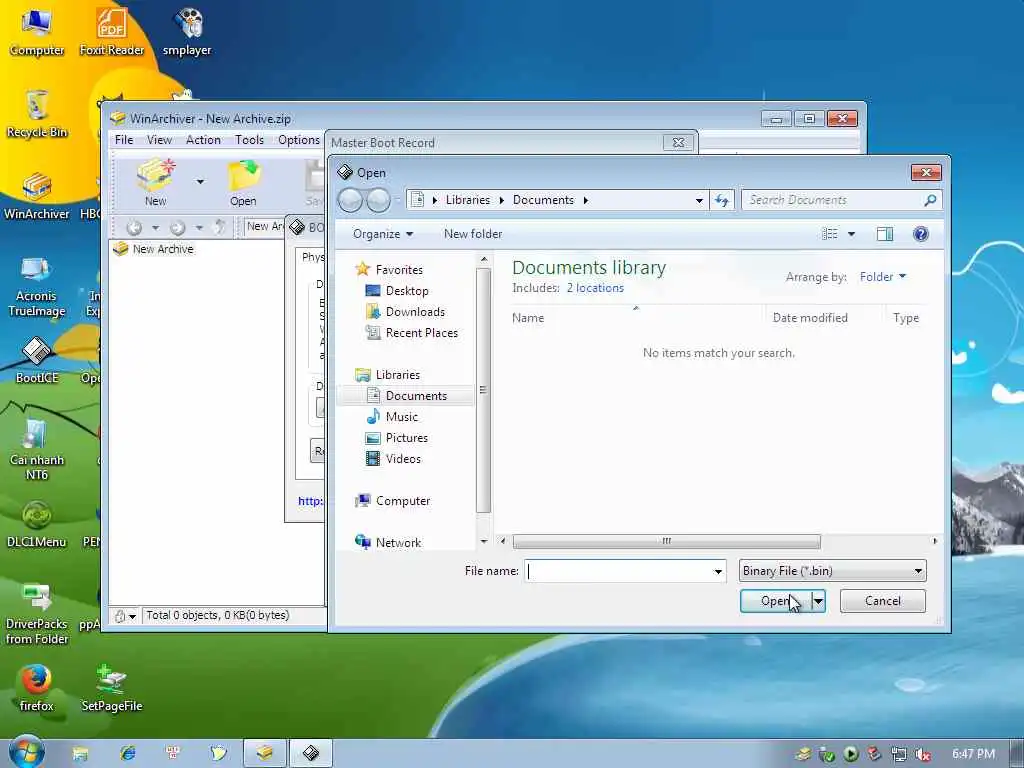The image size is (1024, 768).
Task: Open the Organize dropdown menu
Action: (383, 234)
